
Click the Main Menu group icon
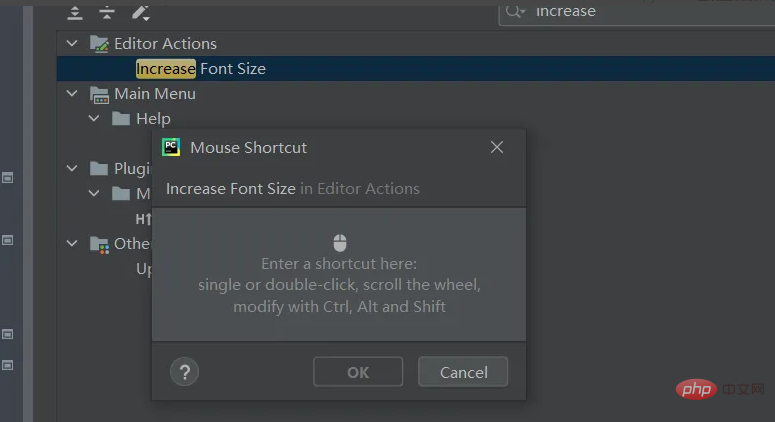click(x=99, y=94)
